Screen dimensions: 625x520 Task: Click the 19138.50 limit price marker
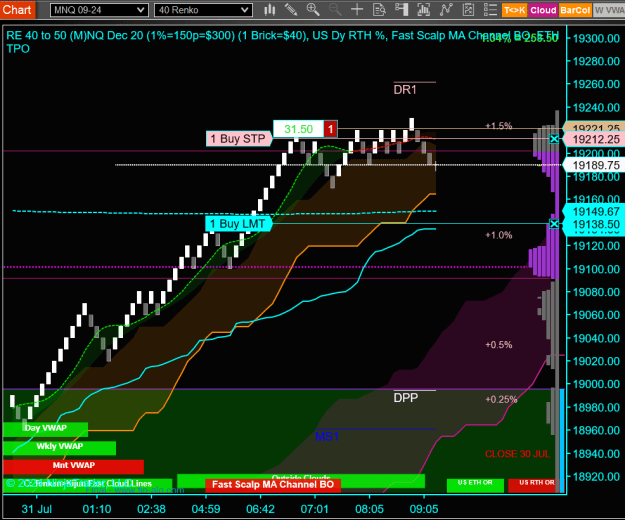[x=595, y=224]
